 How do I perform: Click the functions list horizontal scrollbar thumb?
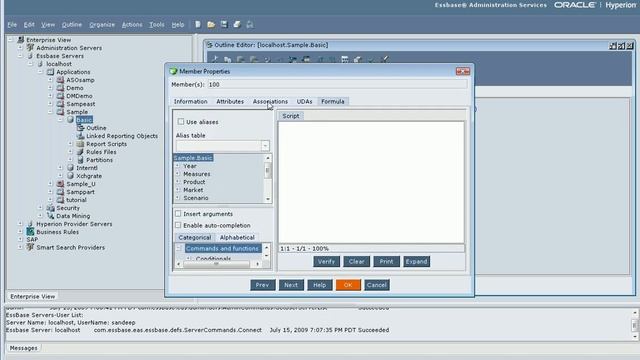[216, 264]
